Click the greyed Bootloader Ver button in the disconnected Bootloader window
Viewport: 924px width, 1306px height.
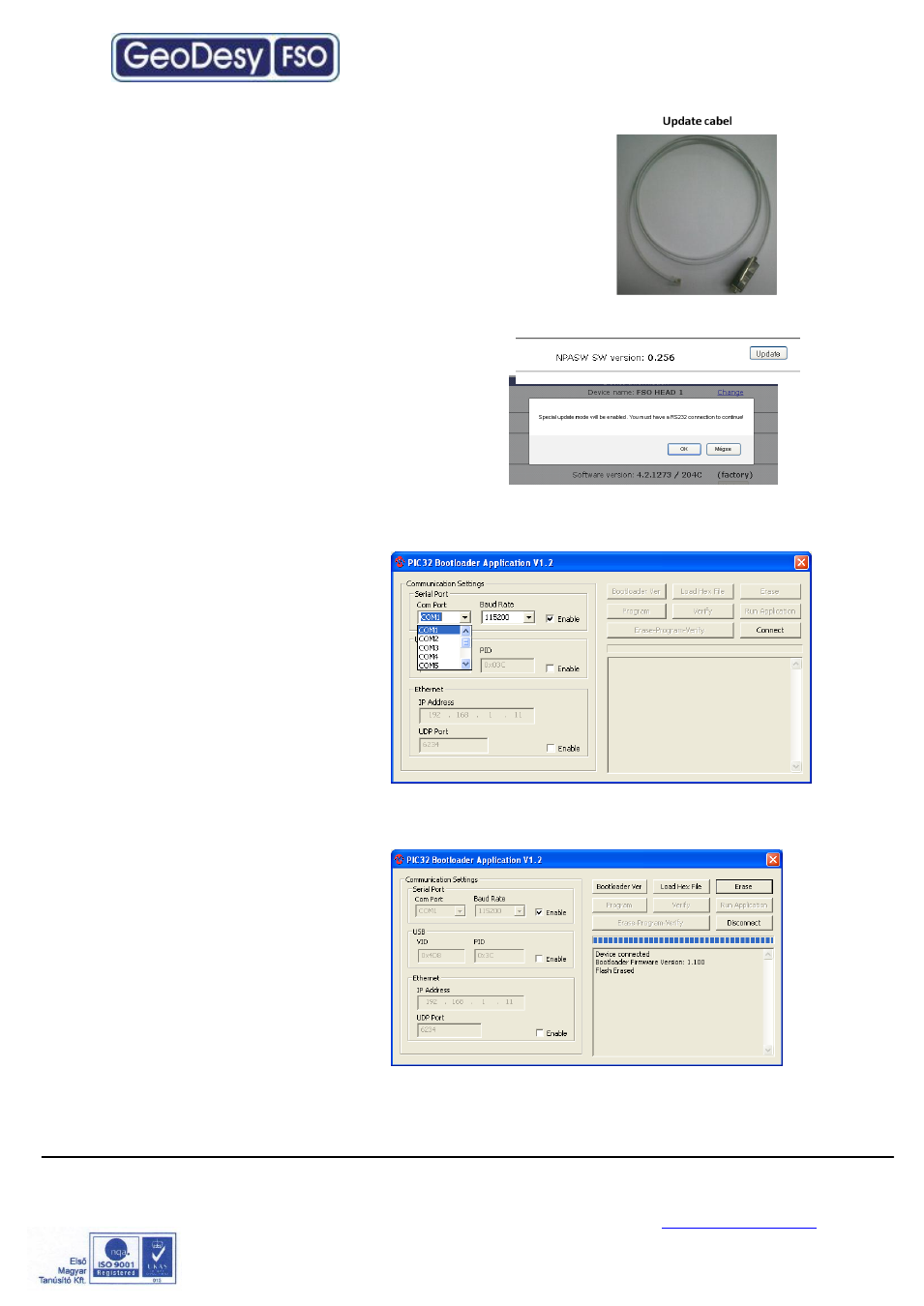pyautogui.click(x=636, y=591)
